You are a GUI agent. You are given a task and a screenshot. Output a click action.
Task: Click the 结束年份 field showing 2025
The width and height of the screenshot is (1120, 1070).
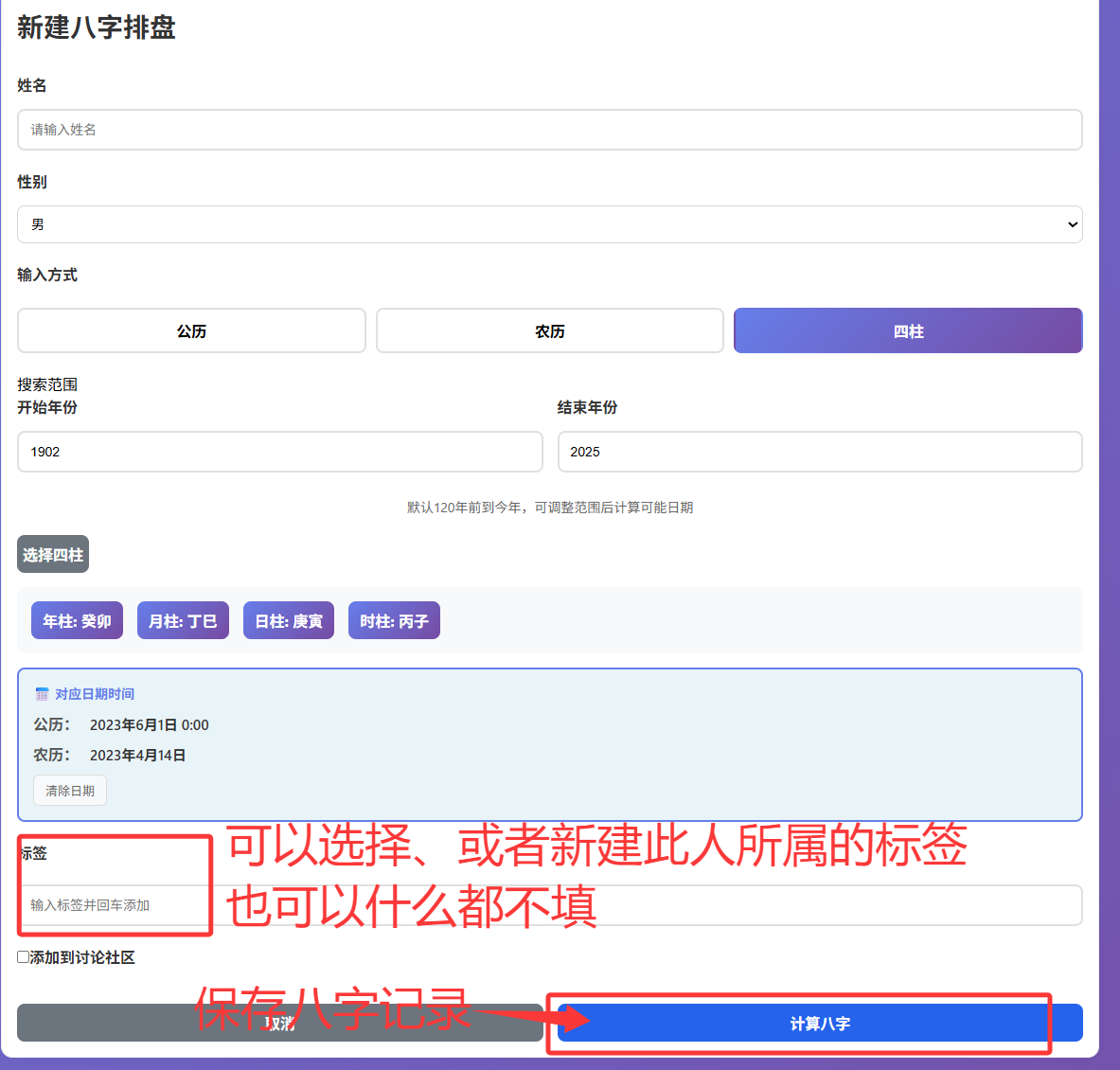pyautogui.click(x=819, y=452)
